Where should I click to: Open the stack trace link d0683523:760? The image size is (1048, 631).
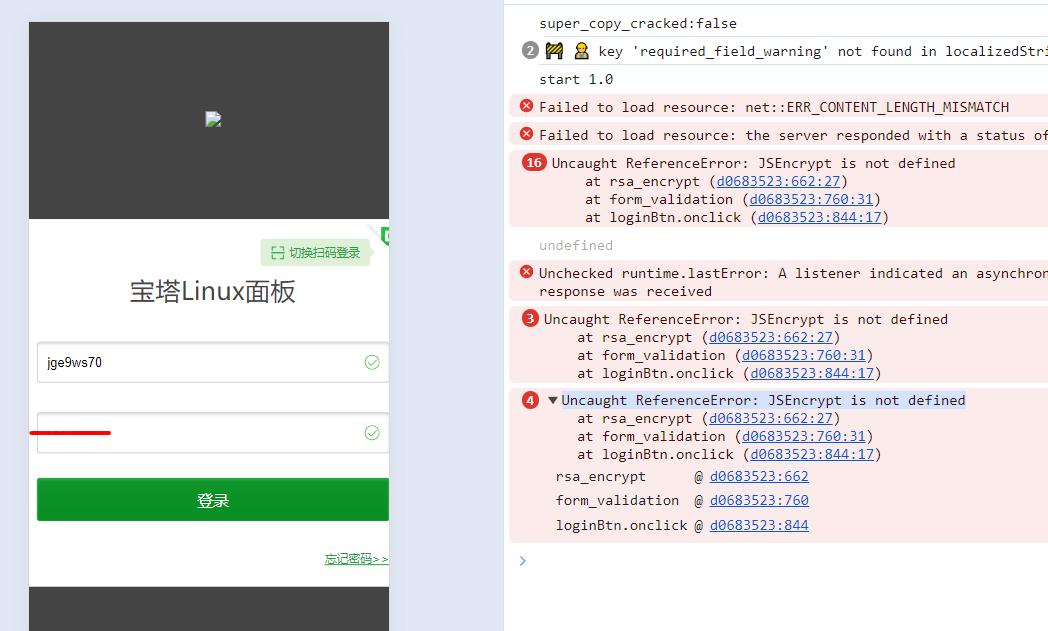759,501
